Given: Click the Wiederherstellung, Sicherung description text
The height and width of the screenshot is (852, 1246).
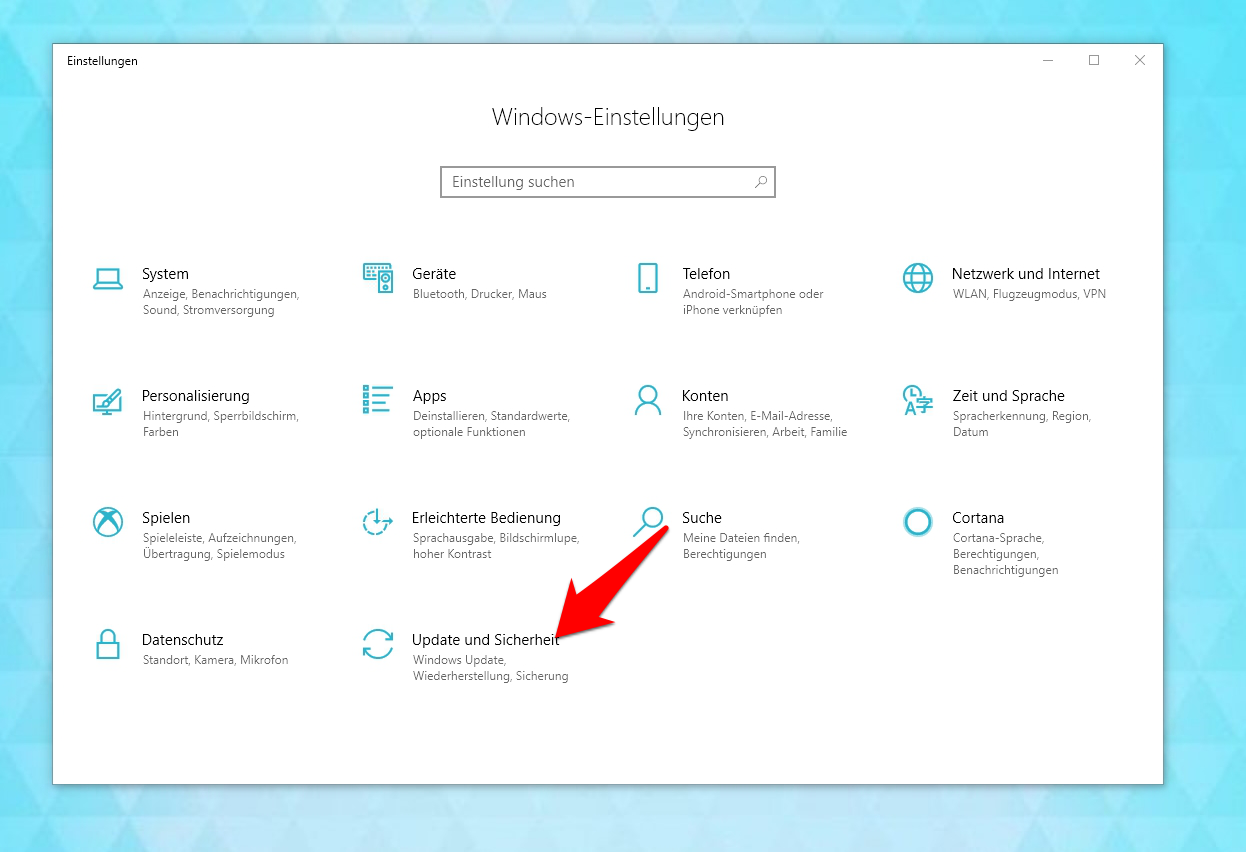Looking at the screenshot, I should [x=490, y=676].
